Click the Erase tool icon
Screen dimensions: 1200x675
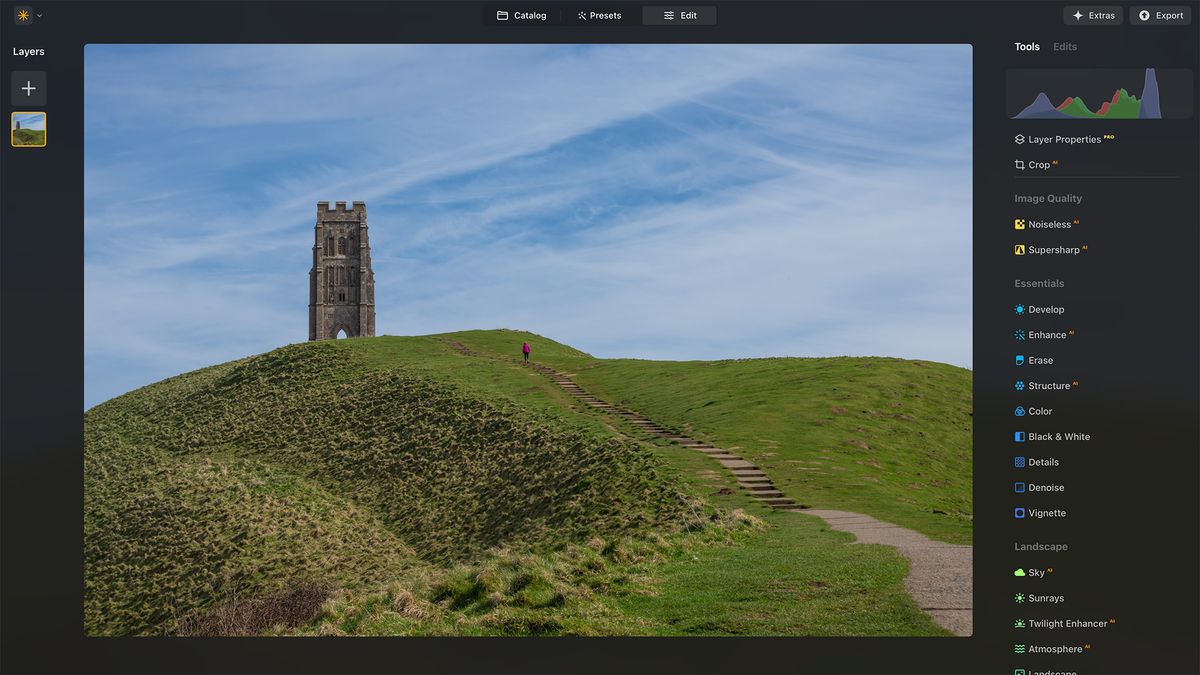pyautogui.click(x=1020, y=360)
